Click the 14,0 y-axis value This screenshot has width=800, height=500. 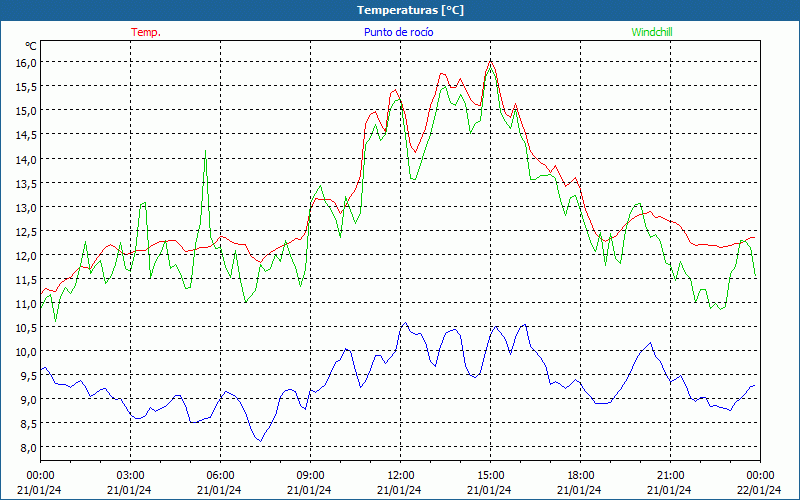pos(27,160)
